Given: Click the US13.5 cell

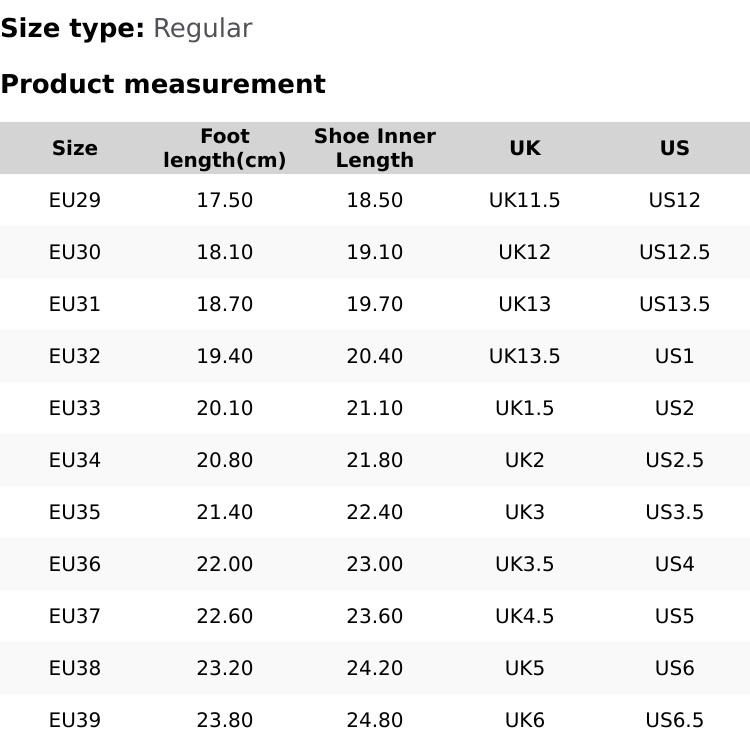Looking at the screenshot, I should click(675, 304).
